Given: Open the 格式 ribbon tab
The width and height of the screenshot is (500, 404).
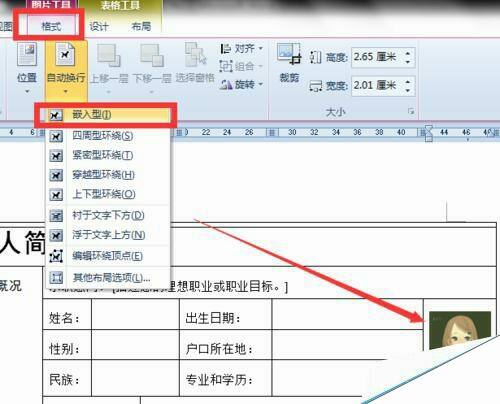Looking at the screenshot, I should (51, 26).
